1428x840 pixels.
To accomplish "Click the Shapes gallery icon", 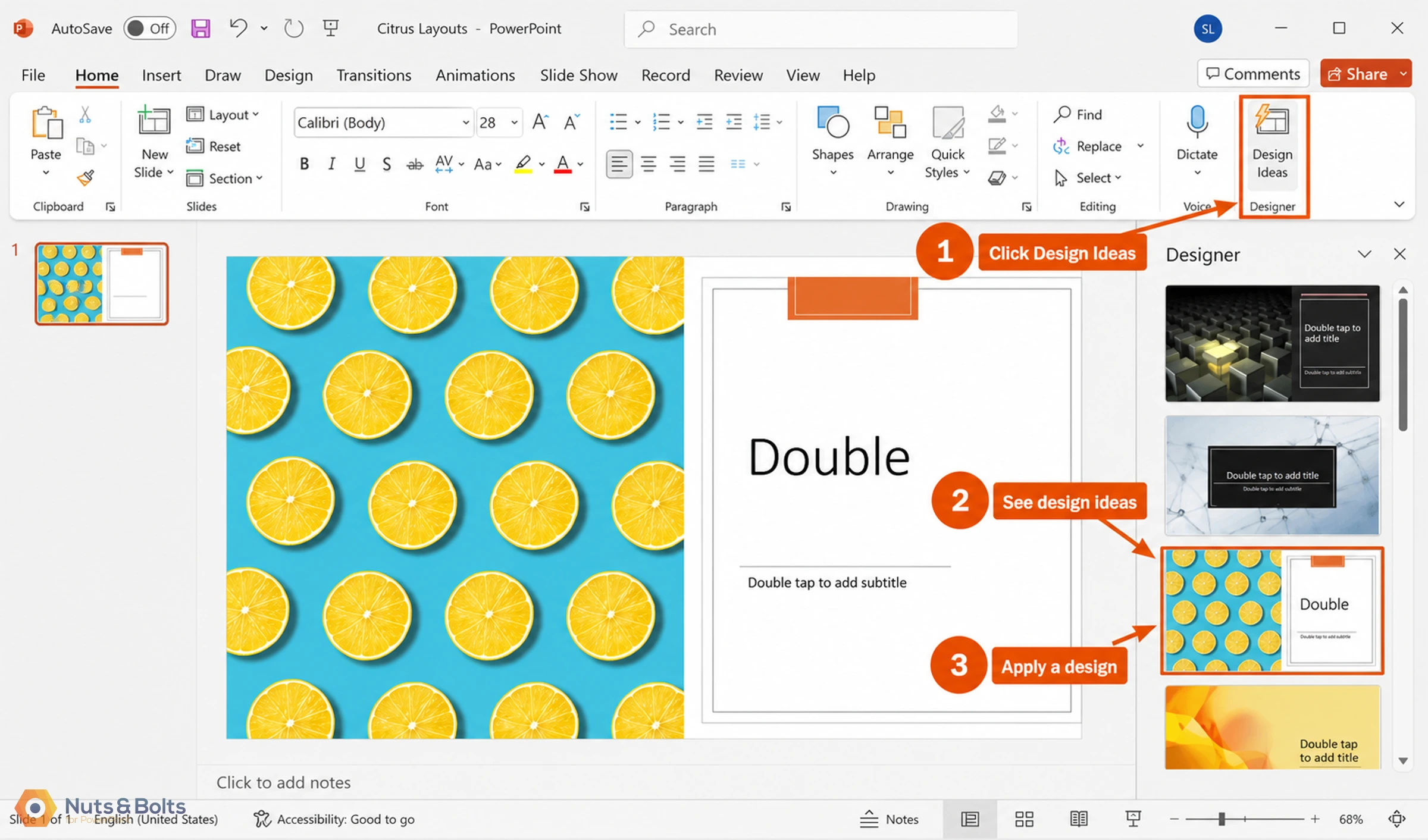I will [833, 122].
